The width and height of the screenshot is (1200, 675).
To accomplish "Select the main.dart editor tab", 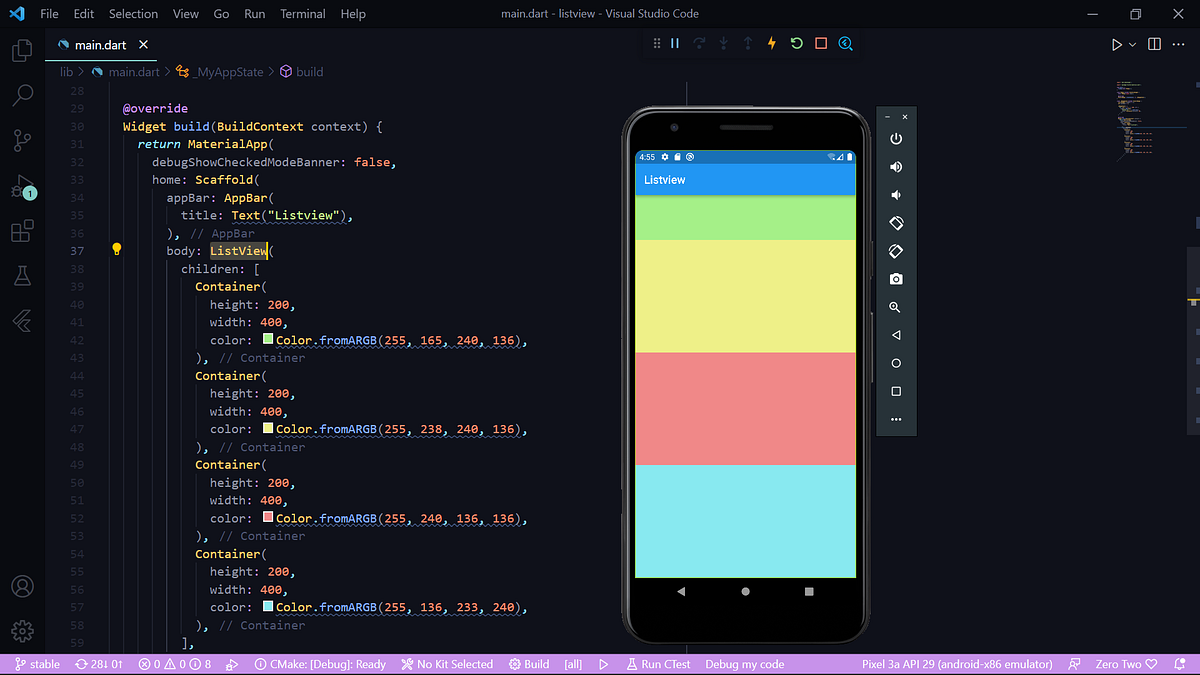I will coord(100,44).
